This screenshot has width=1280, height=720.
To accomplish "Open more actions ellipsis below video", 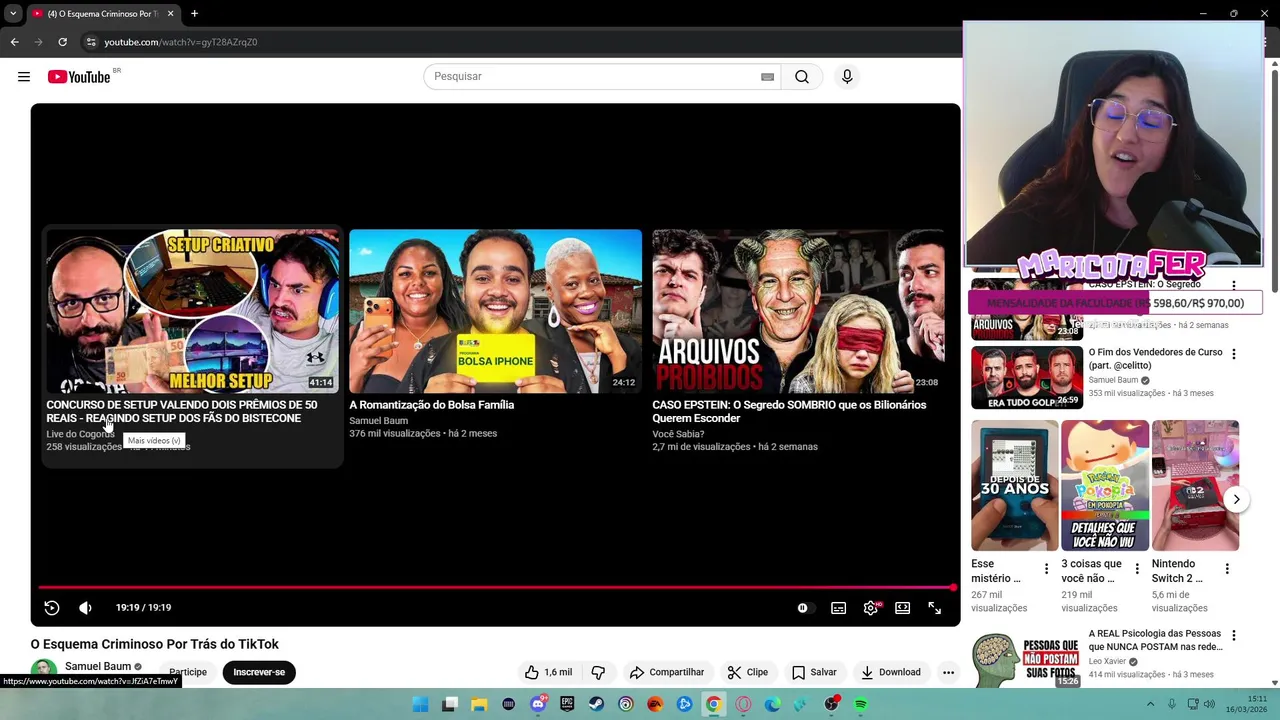I will click(948, 672).
